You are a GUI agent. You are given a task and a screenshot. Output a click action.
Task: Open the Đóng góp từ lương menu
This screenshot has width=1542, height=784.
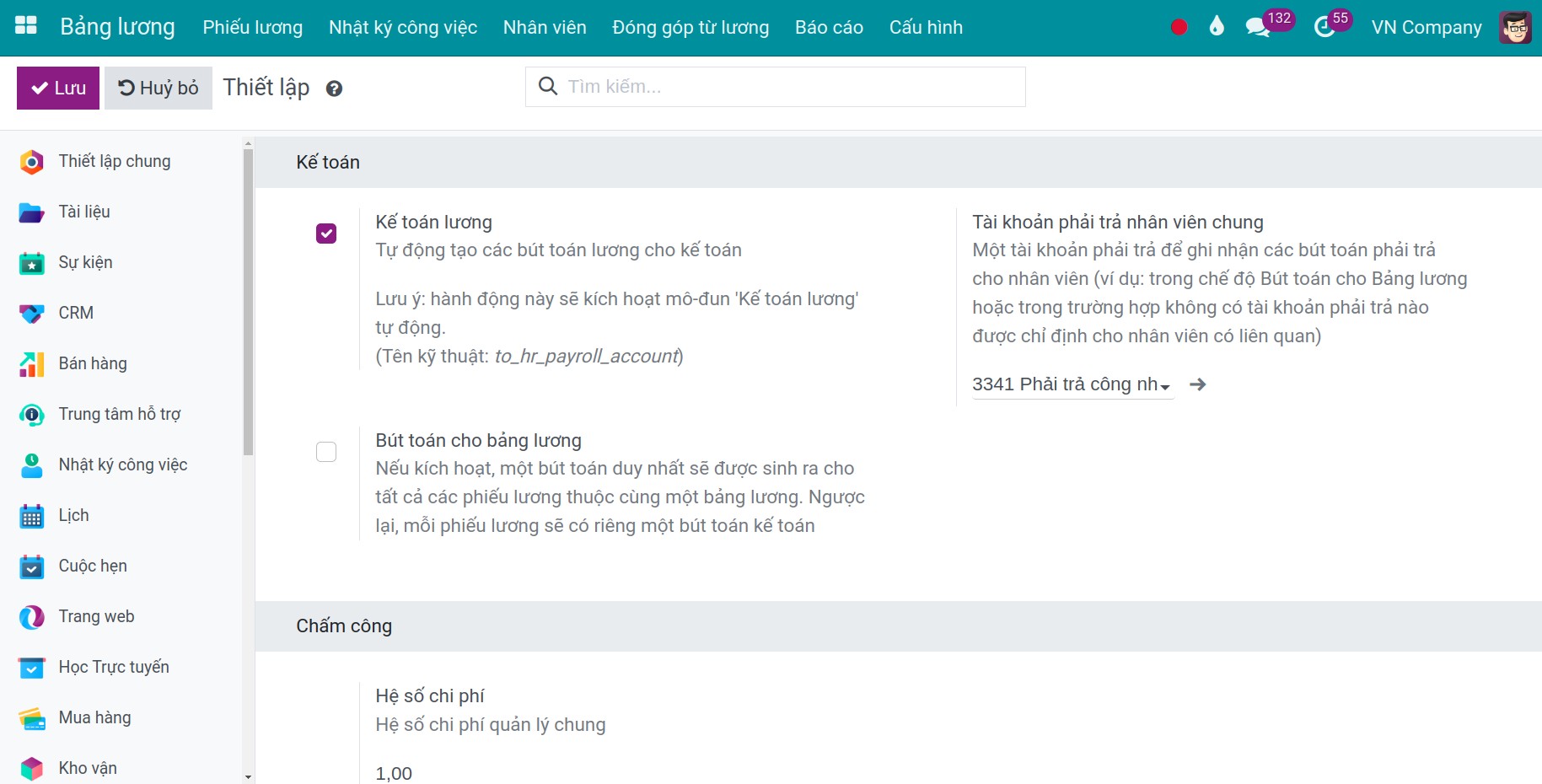pyautogui.click(x=690, y=27)
